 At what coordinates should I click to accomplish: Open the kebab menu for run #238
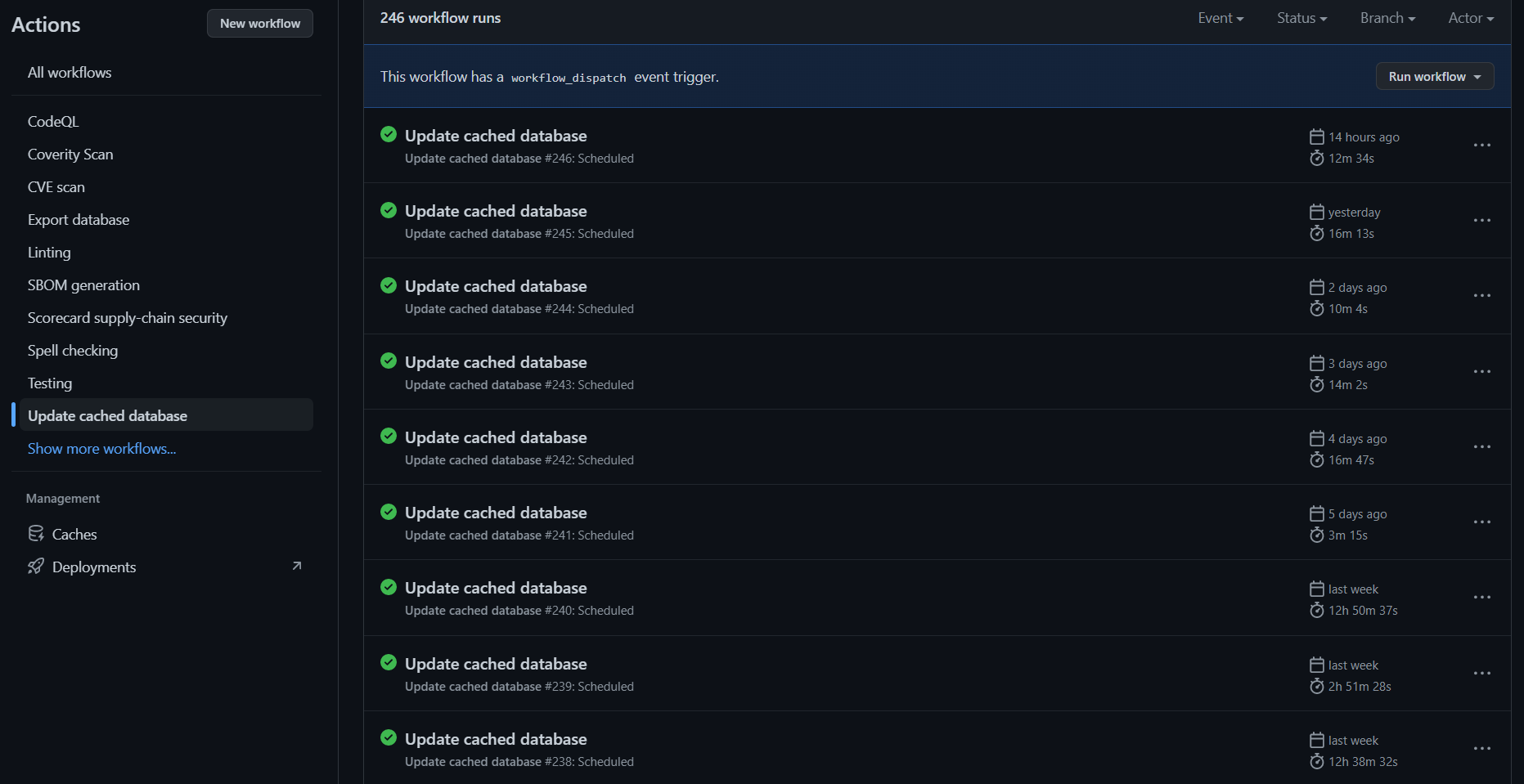[1482, 748]
